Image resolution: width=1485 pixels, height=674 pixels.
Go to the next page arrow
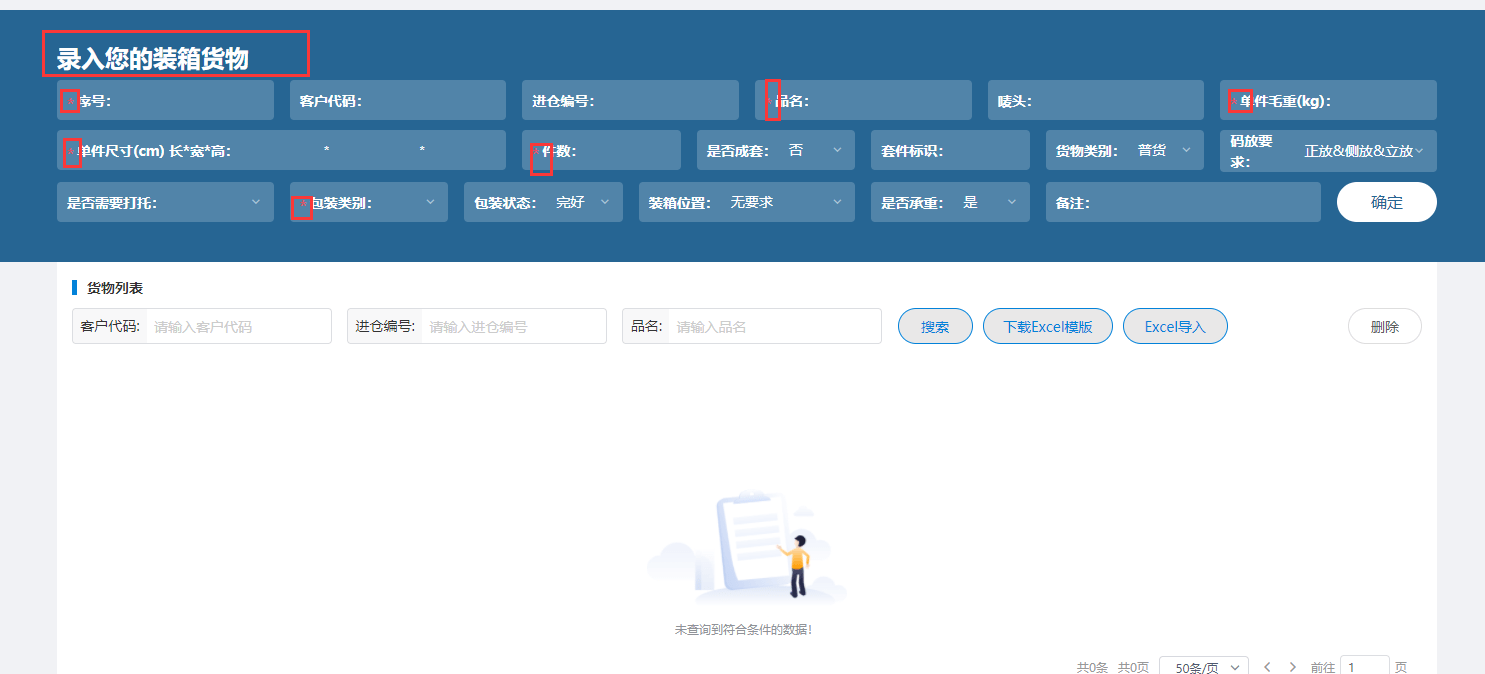coord(1293,667)
